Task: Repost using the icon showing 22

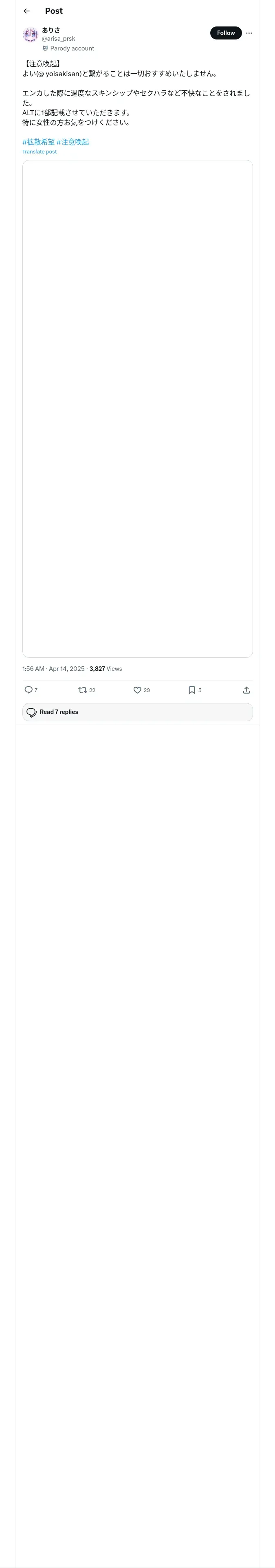Action: click(x=83, y=690)
